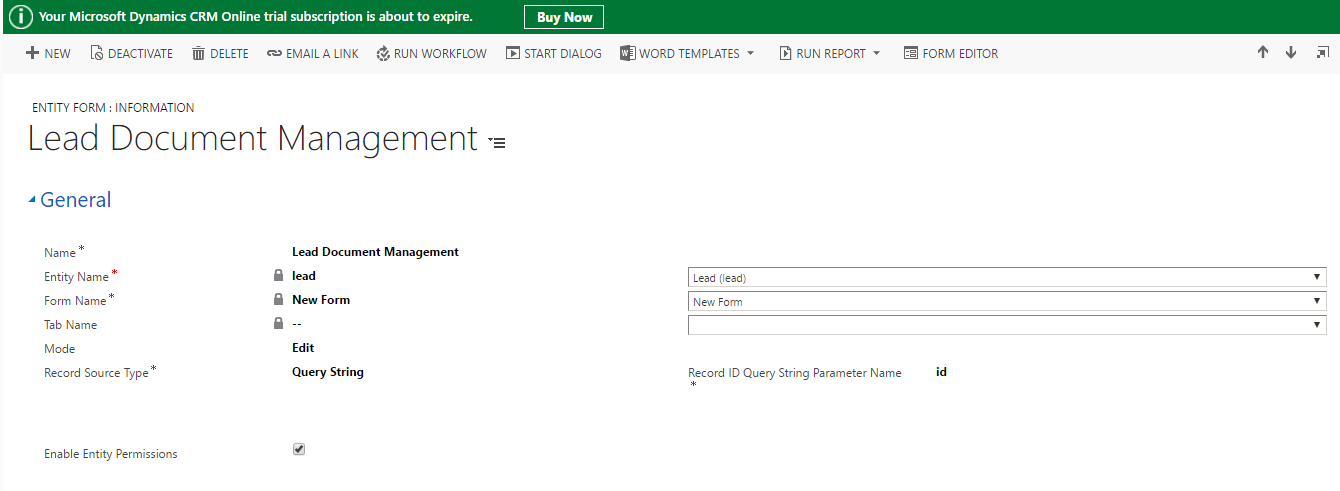
Task: Open the Run Report menu
Action: (829, 53)
